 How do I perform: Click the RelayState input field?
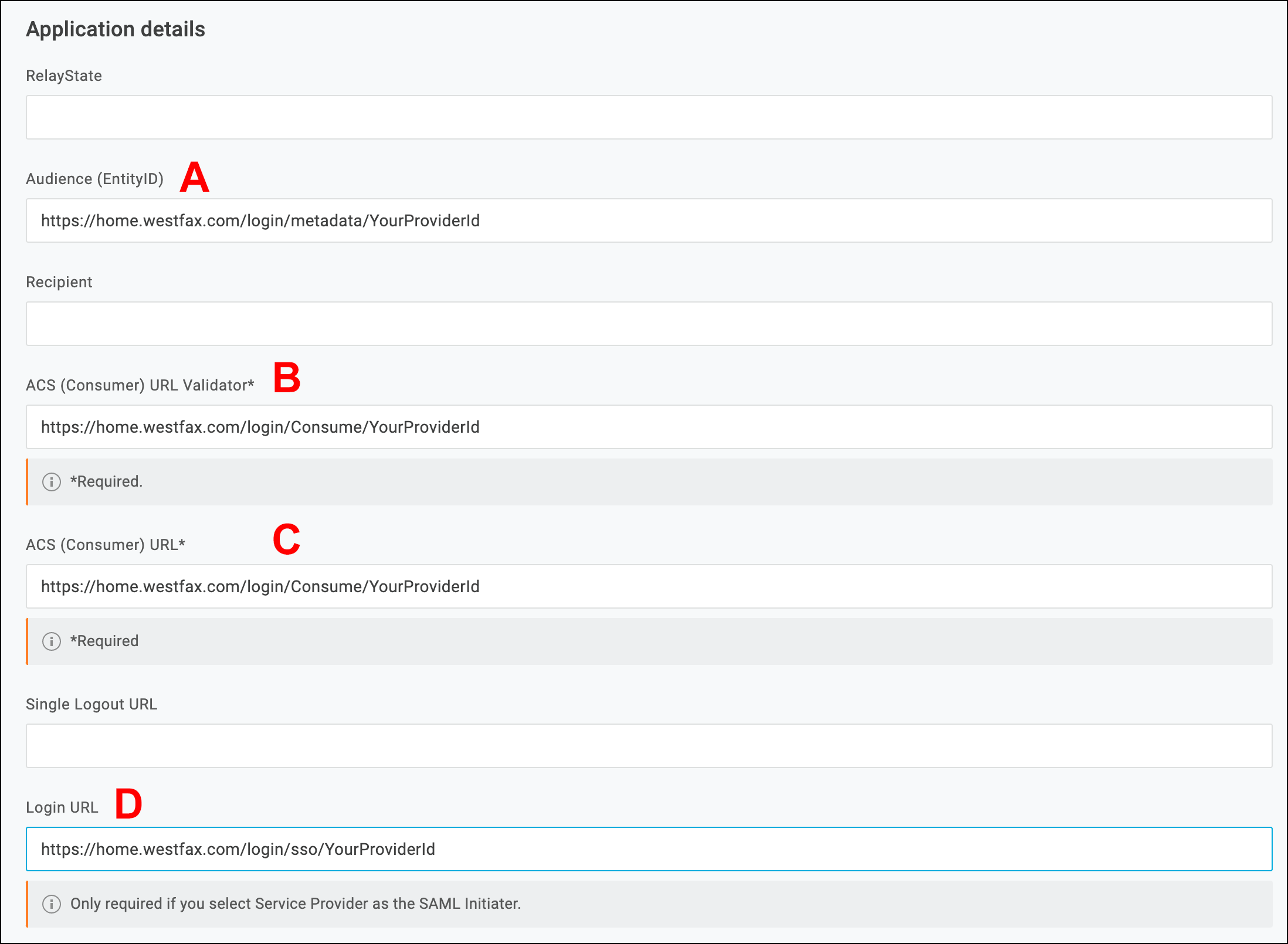(x=648, y=117)
